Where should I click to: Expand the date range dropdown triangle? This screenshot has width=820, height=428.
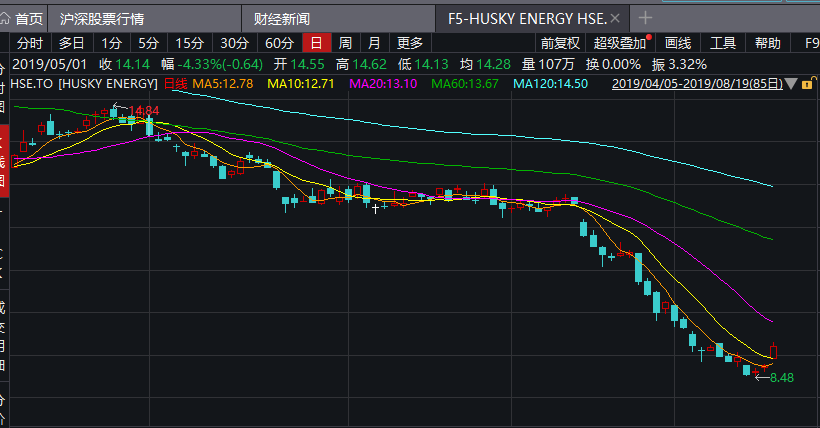click(x=791, y=84)
